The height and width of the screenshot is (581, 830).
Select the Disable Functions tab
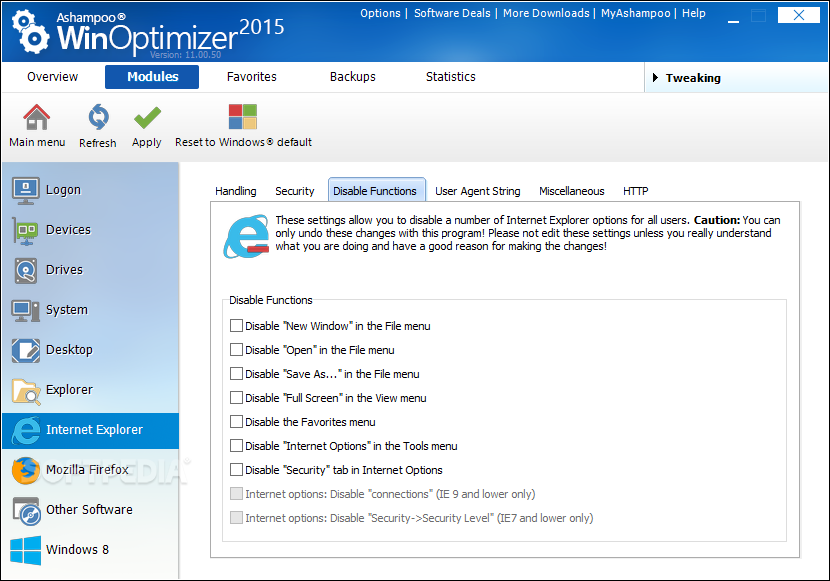[375, 190]
